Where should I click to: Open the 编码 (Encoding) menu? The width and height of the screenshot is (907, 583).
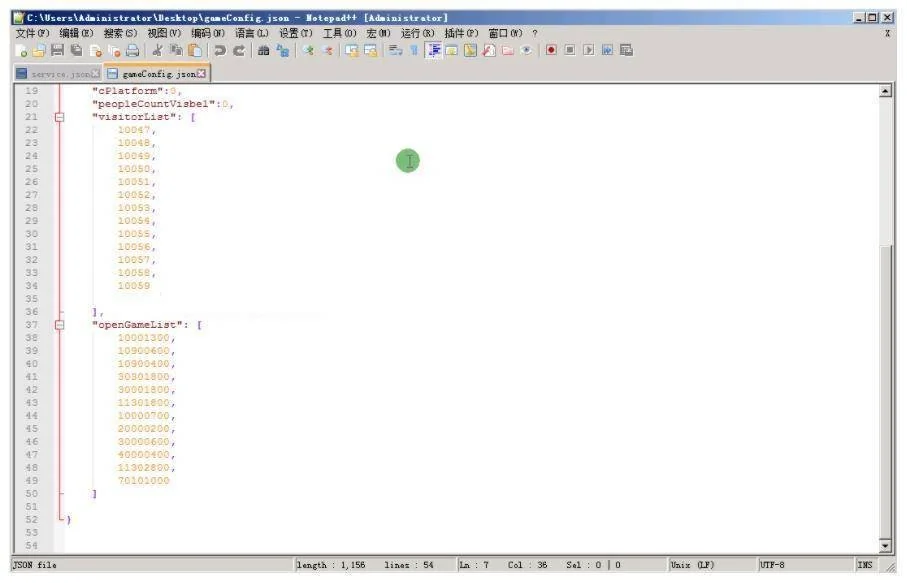pyautogui.click(x=207, y=33)
